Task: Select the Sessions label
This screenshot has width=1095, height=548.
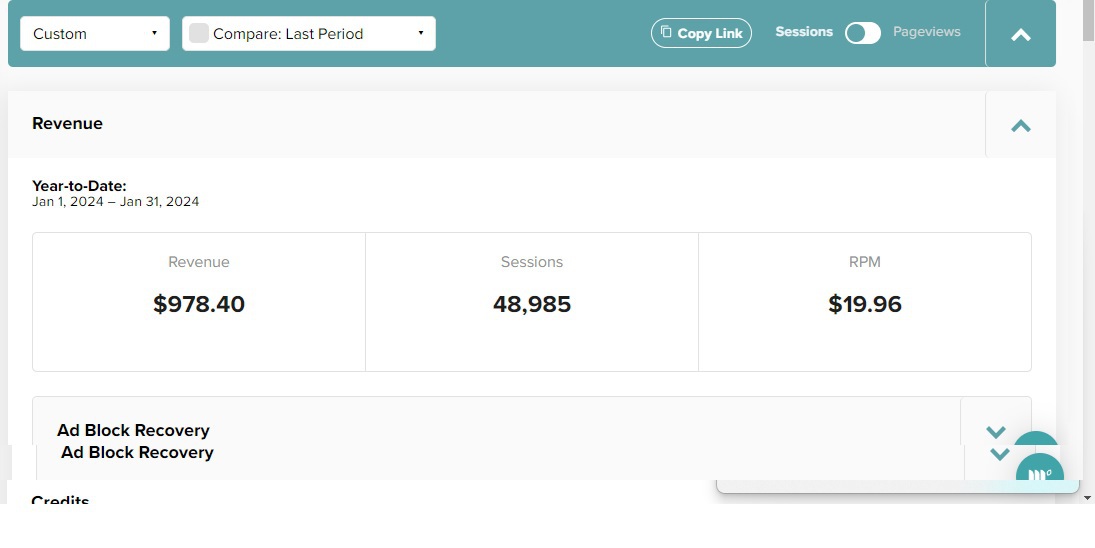Action: click(804, 32)
